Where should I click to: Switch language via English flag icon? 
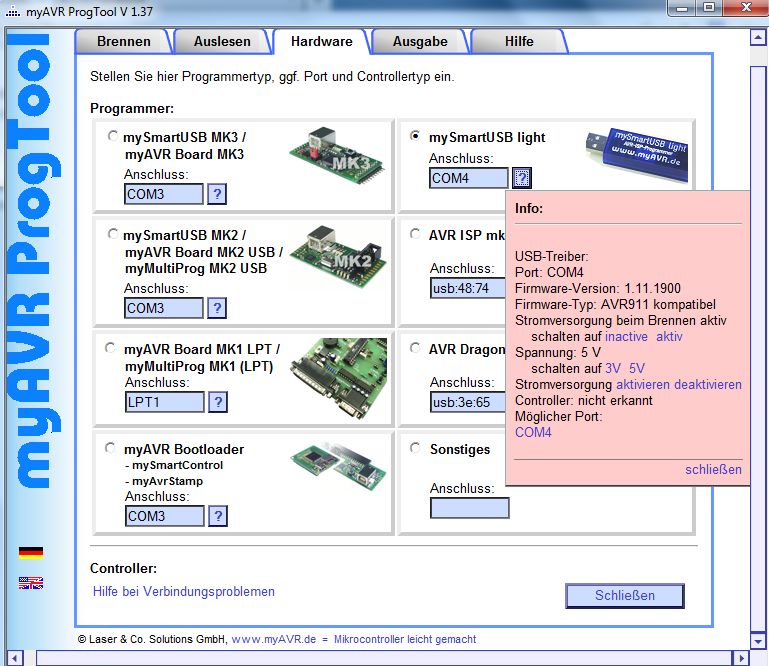[31, 583]
